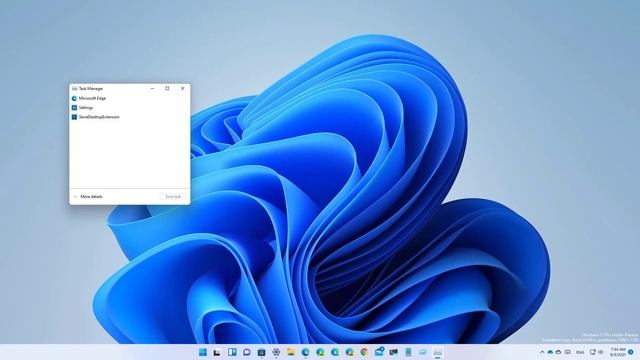The height and width of the screenshot is (360, 640).
Task: Select Microsoft Edge in Task Manager list
Action: click(x=129, y=98)
